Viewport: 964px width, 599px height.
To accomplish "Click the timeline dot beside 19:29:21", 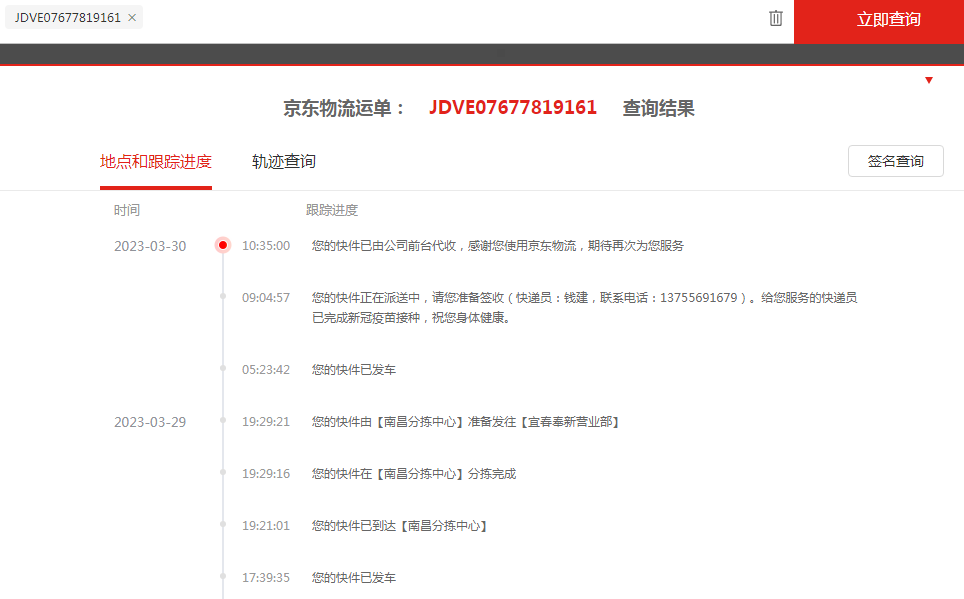I will (x=223, y=421).
